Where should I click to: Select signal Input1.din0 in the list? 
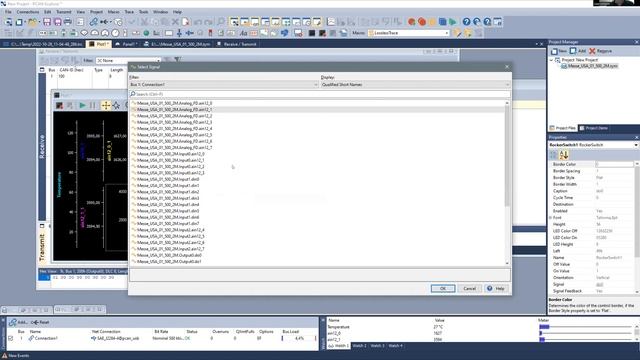(168, 179)
